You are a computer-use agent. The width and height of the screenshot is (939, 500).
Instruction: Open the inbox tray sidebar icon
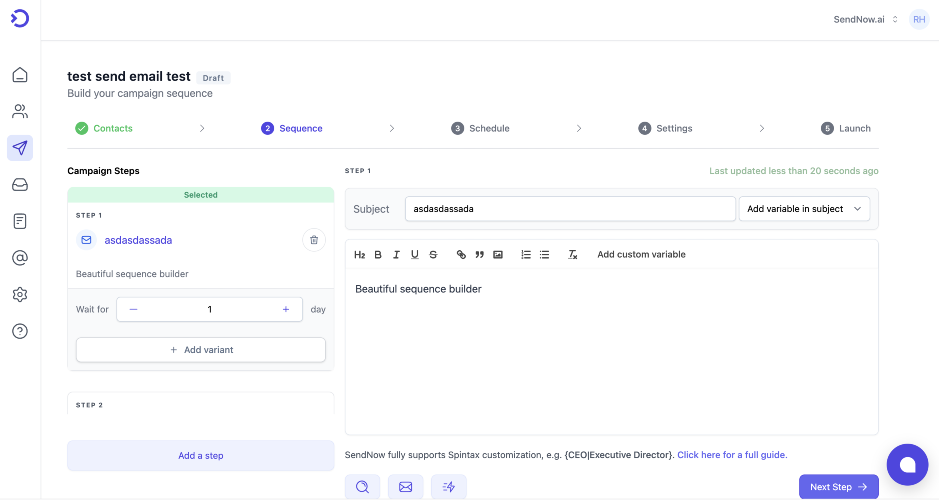(x=20, y=184)
